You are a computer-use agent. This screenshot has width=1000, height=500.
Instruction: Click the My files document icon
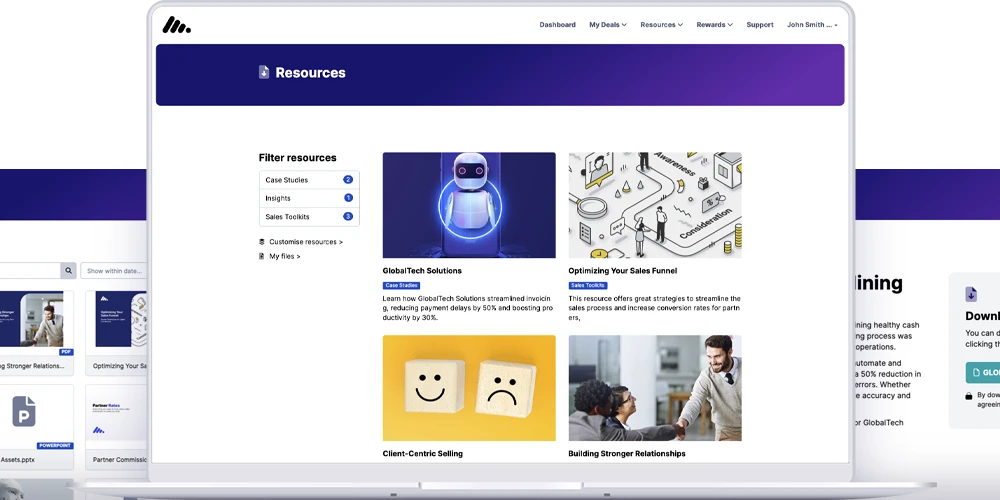261,256
